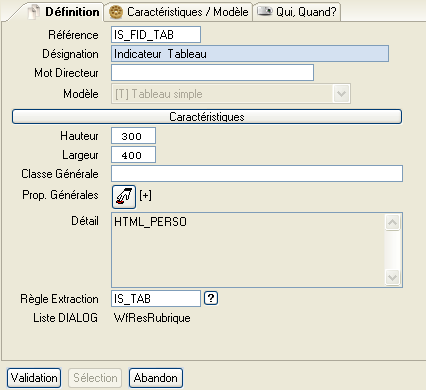Screen dimensions: 426x390
Task: Click the Détail scrollbar up arrow
Action: [x=393, y=222]
